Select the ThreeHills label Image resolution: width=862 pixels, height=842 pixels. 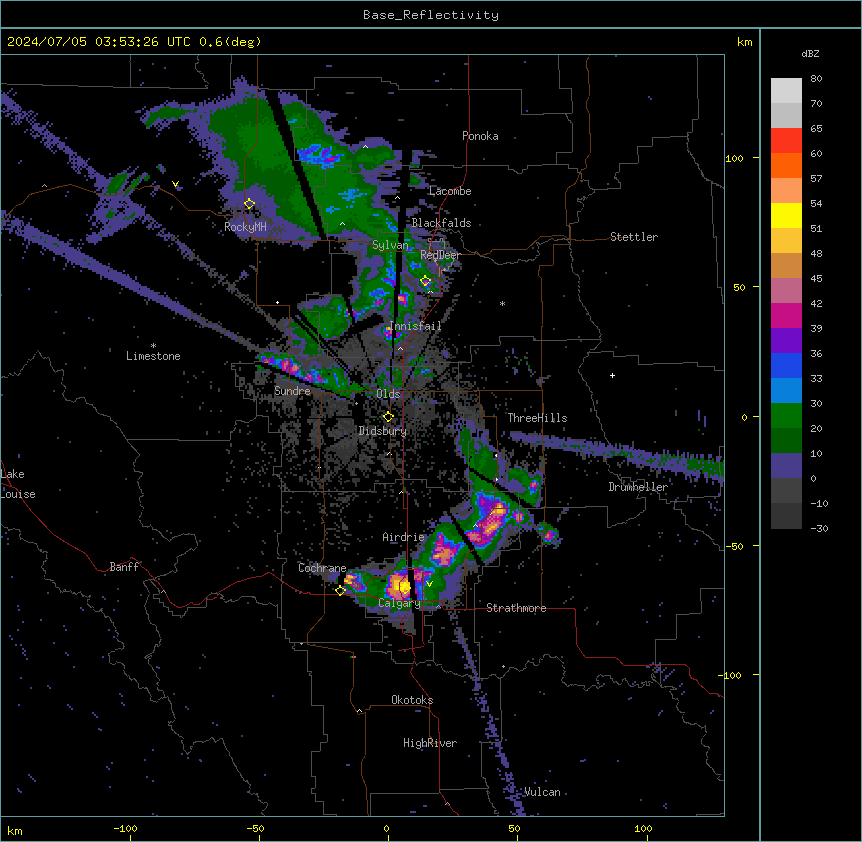[537, 418]
